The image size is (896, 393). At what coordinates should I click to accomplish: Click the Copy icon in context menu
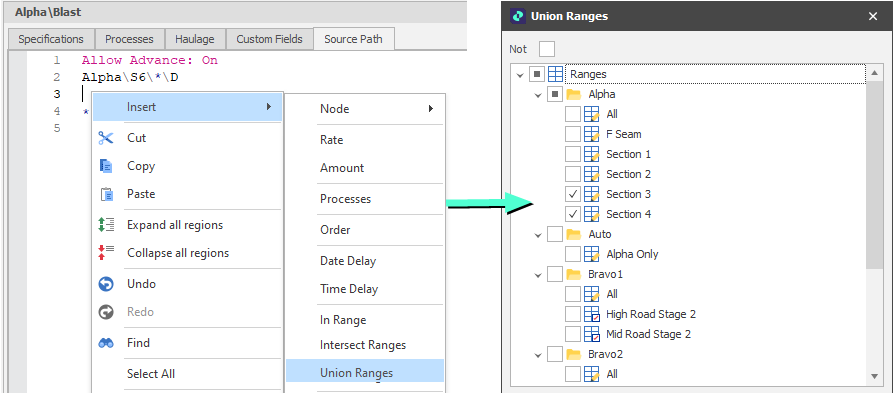tap(106, 166)
